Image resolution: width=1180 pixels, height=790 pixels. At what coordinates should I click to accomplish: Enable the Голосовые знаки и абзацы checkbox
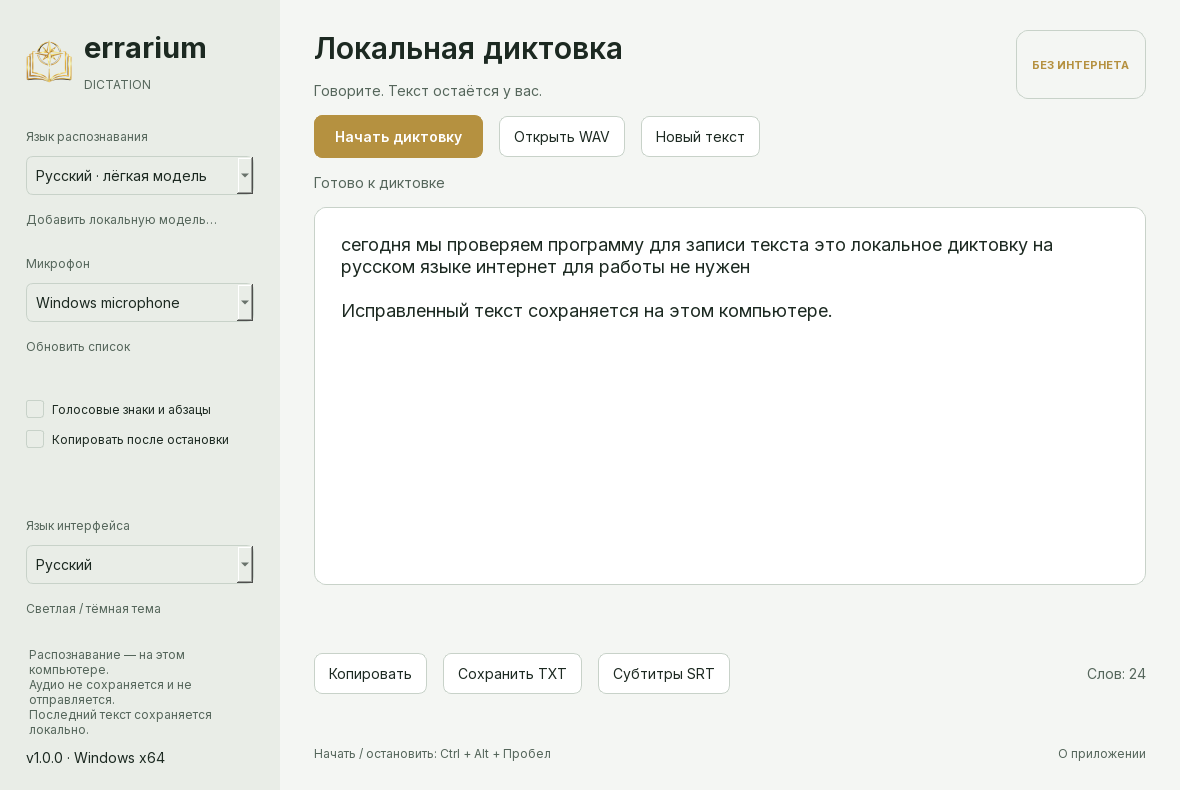point(35,409)
